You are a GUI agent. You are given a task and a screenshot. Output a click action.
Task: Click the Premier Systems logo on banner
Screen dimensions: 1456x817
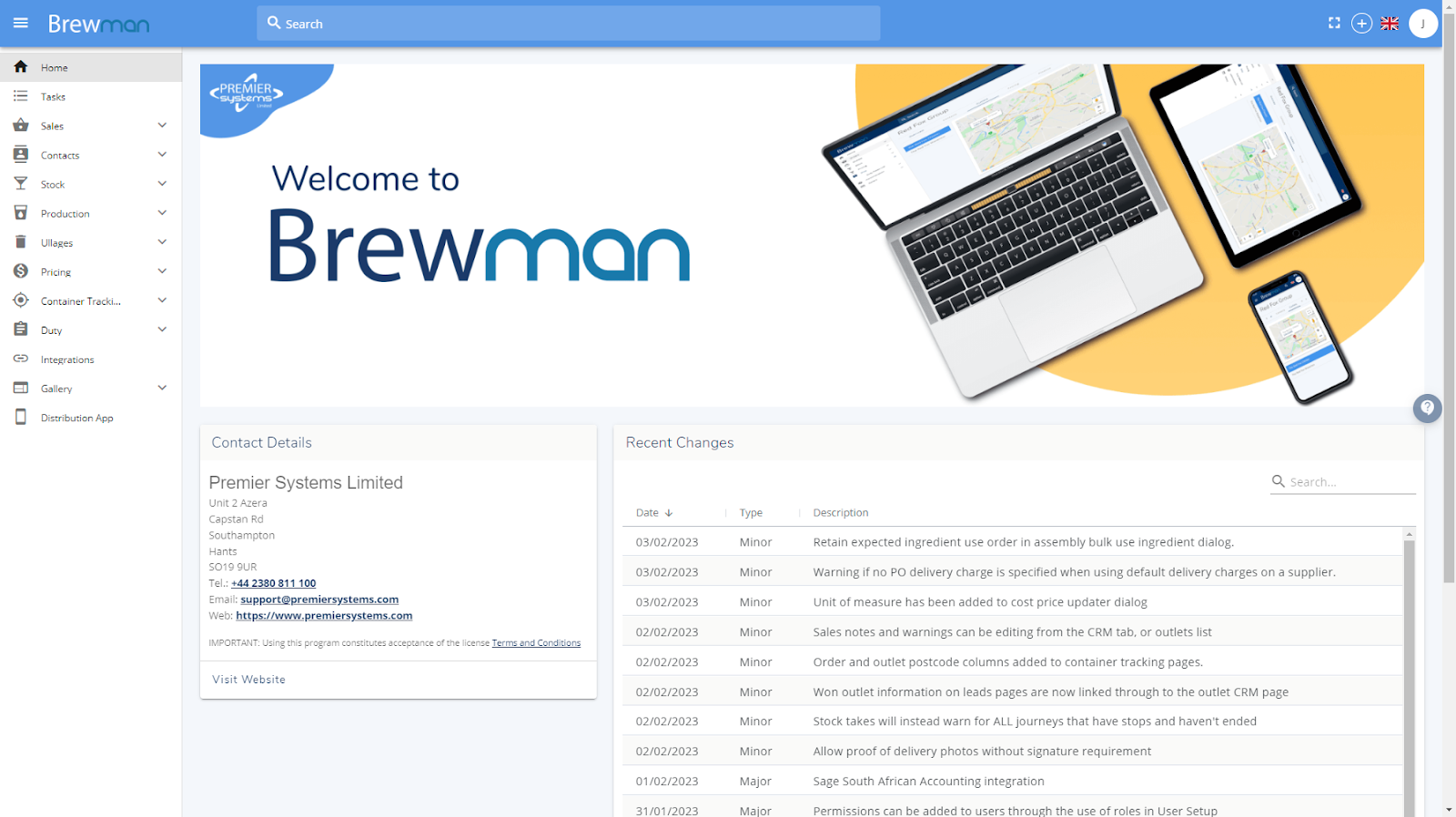pos(247,93)
